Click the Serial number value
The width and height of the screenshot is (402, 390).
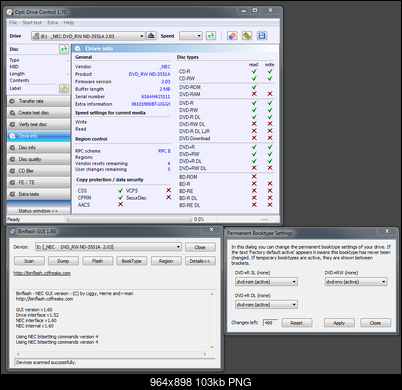(x=156, y=96)
